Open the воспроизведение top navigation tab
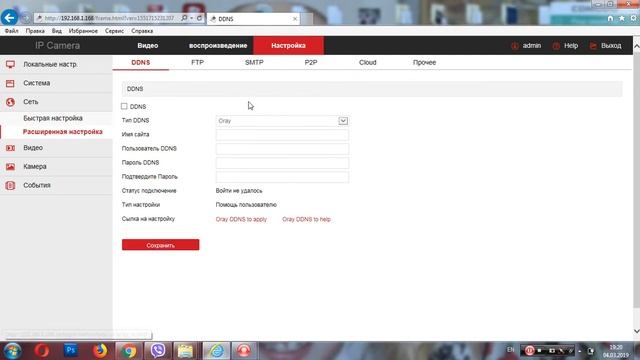 (218, 46)
